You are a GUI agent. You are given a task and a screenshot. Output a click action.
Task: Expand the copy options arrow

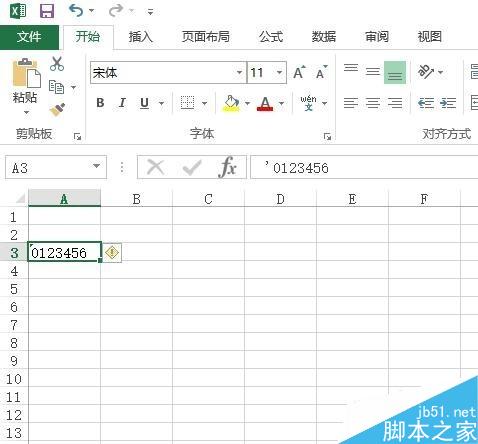click(x=73, y=88)
